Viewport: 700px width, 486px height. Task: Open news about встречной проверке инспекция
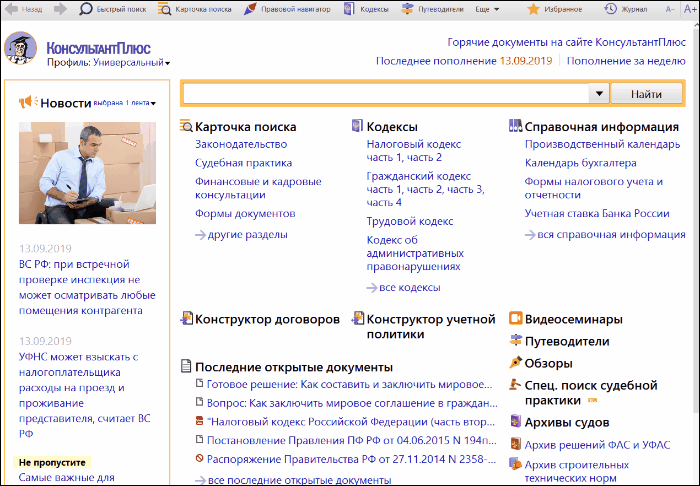pyautogui.click(x=87, y=287)
